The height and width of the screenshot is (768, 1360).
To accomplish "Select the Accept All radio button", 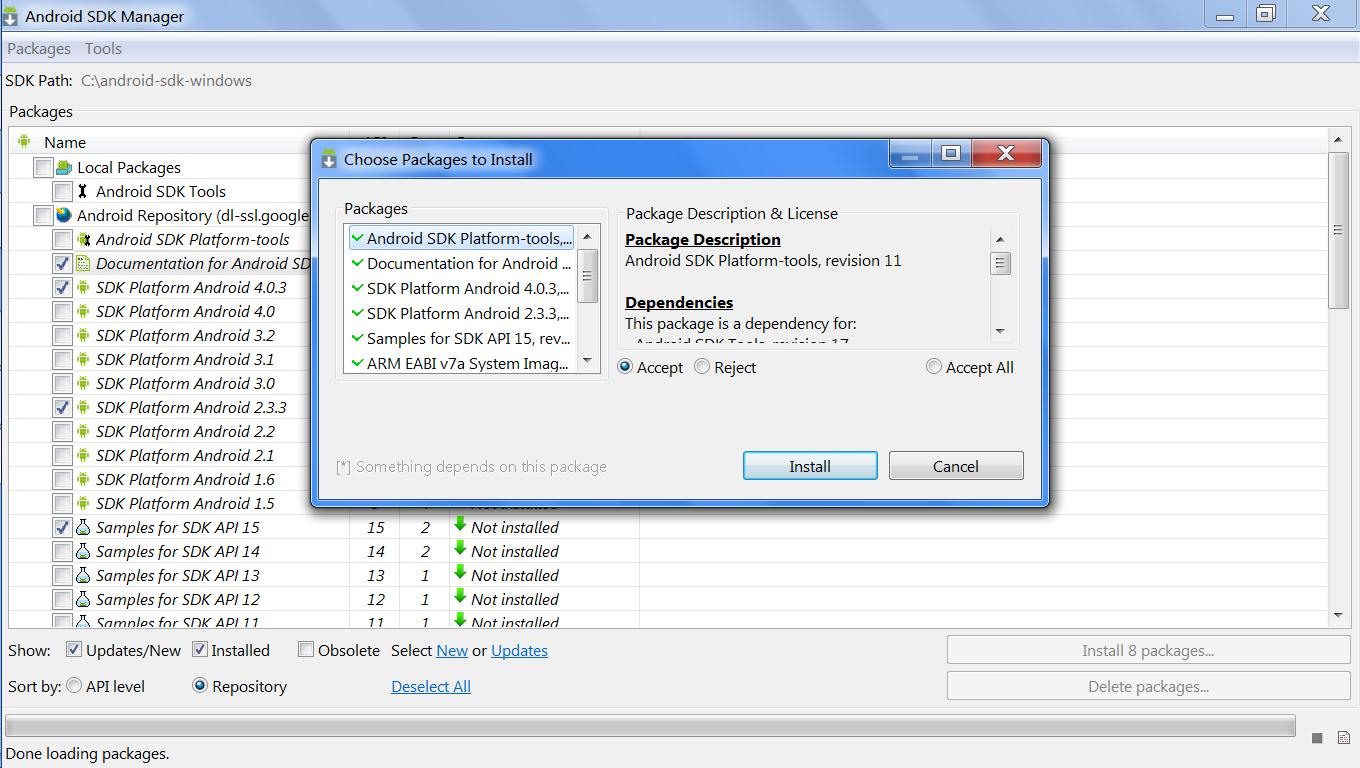I will (x=934, y=367).
